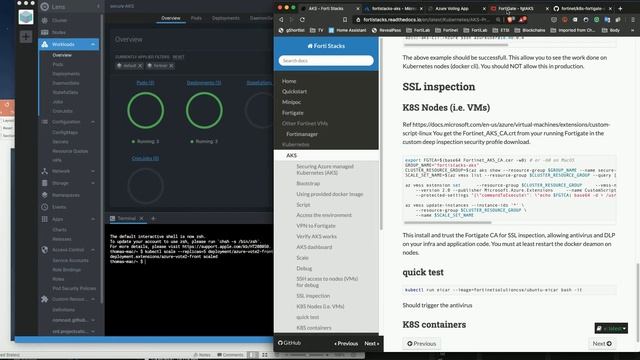Add a cluster with the plus icon
This screenshot has width=640, height=360.
(26, 37)
